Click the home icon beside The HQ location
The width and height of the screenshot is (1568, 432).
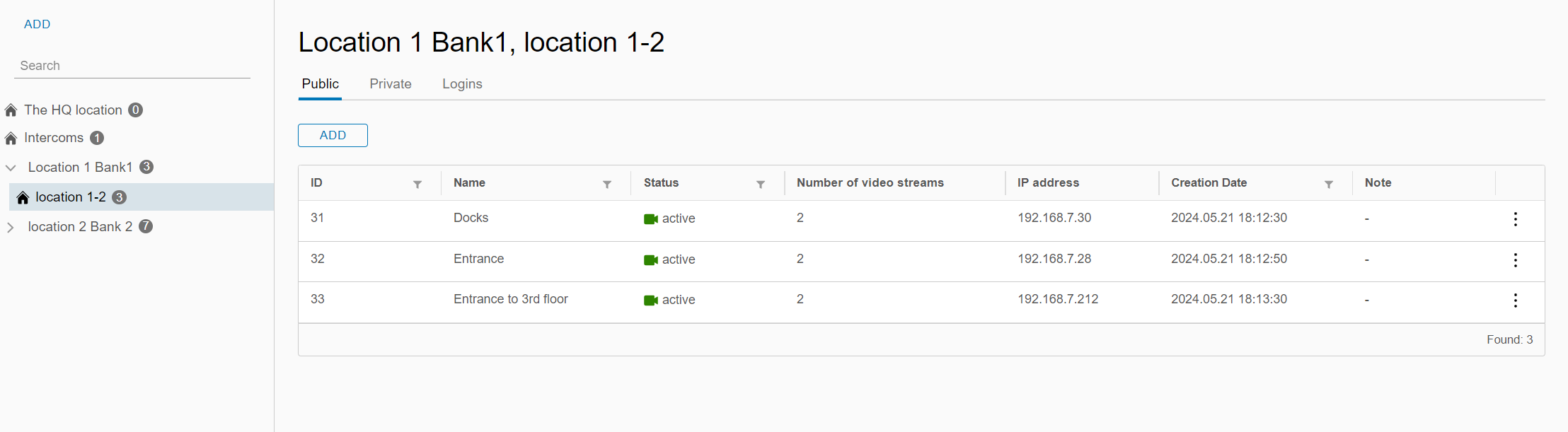coord(11,110)
